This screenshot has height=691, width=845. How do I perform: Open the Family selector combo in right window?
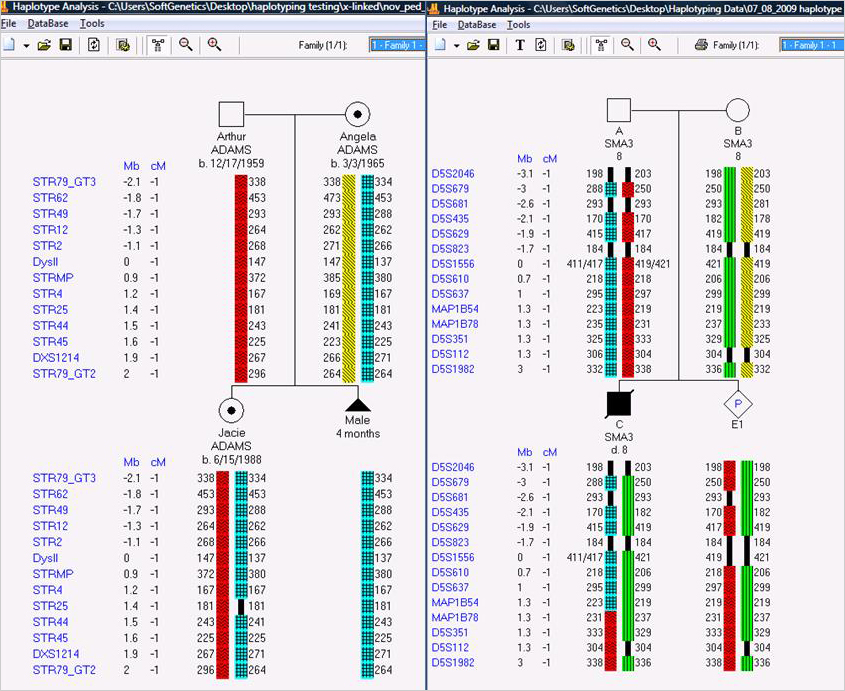point(812,45)
